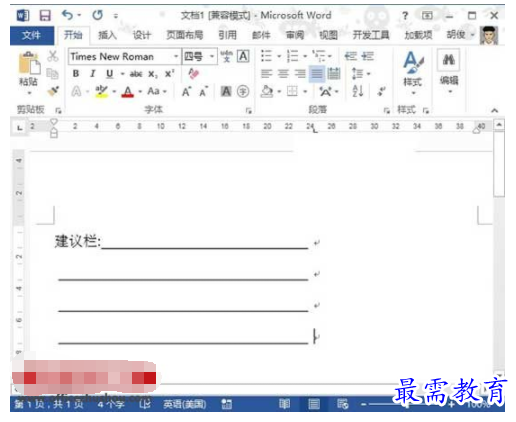
Task: Click the Save icon in quick access toolbar
Action: (x=45, y=15)
